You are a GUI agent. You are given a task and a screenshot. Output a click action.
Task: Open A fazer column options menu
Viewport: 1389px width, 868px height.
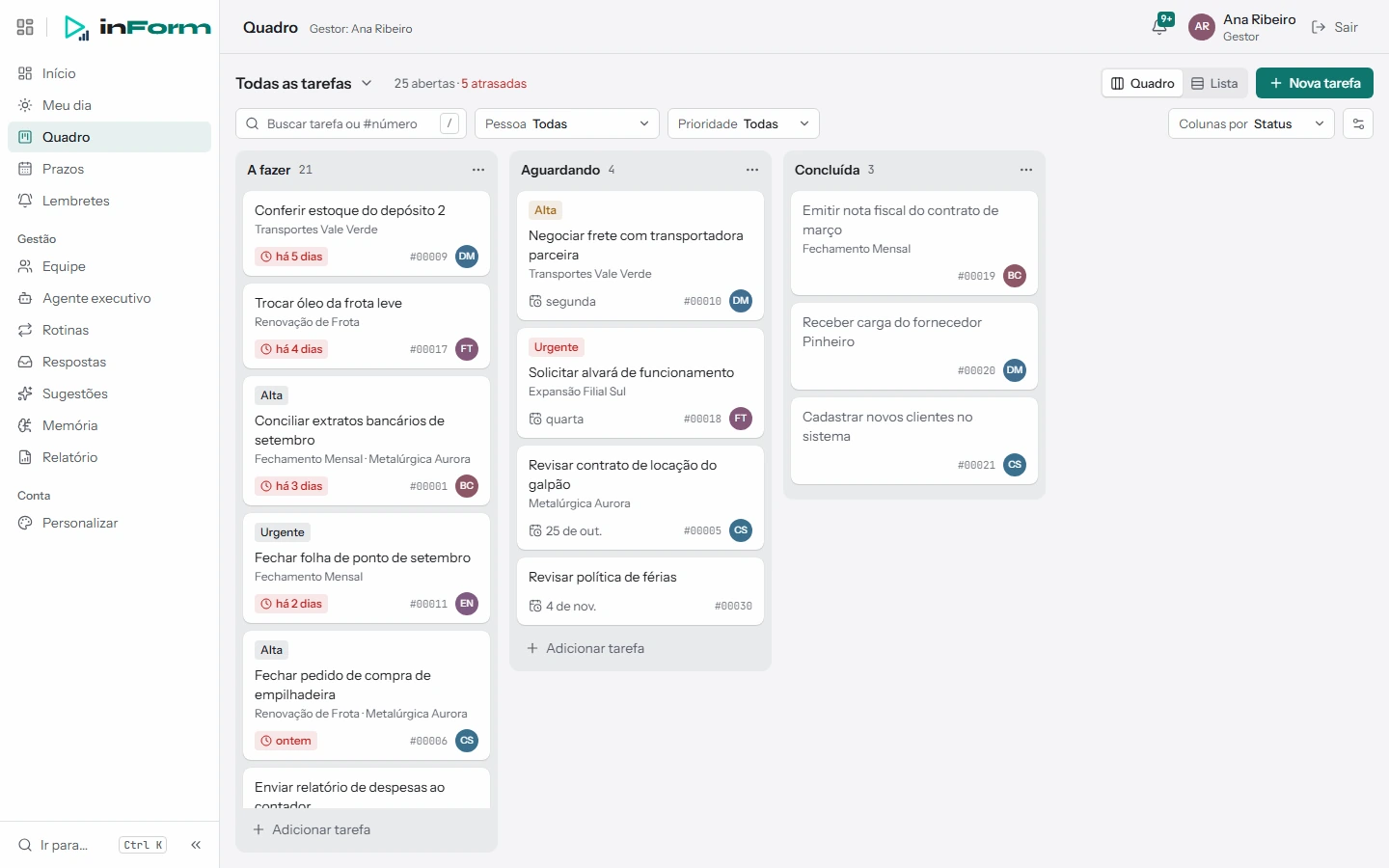pyautogui.click(x=478, y=170)
